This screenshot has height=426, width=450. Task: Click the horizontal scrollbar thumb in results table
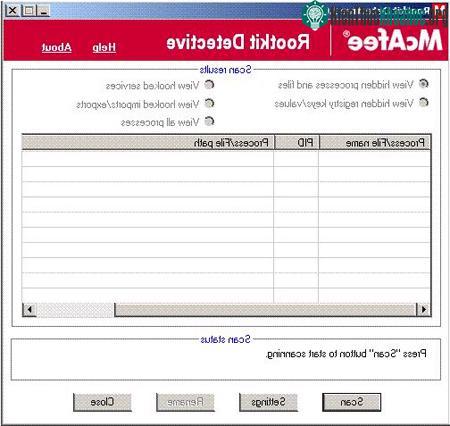pos(265,310)
